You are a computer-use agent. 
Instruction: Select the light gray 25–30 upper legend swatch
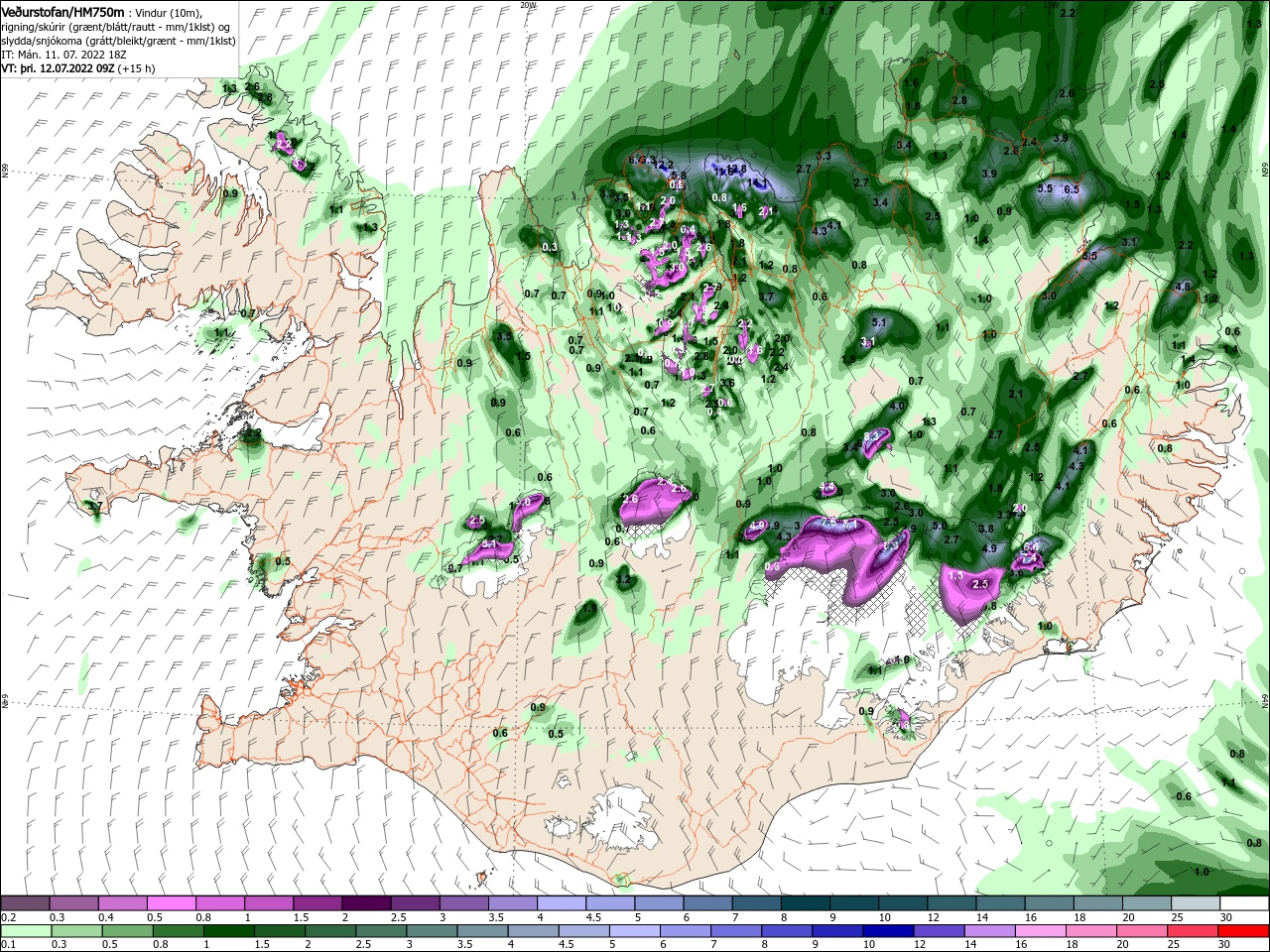(x=1196, y=903)
